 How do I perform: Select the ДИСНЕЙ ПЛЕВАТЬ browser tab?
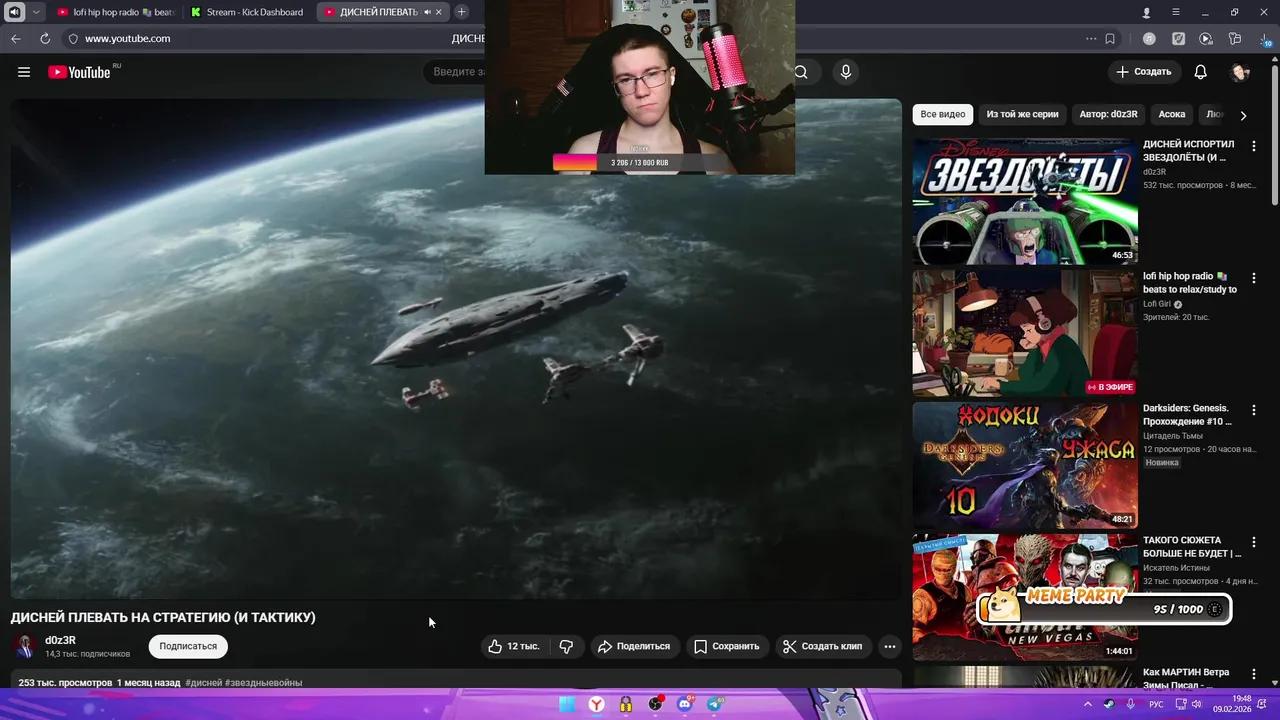(x=372, y=12)
